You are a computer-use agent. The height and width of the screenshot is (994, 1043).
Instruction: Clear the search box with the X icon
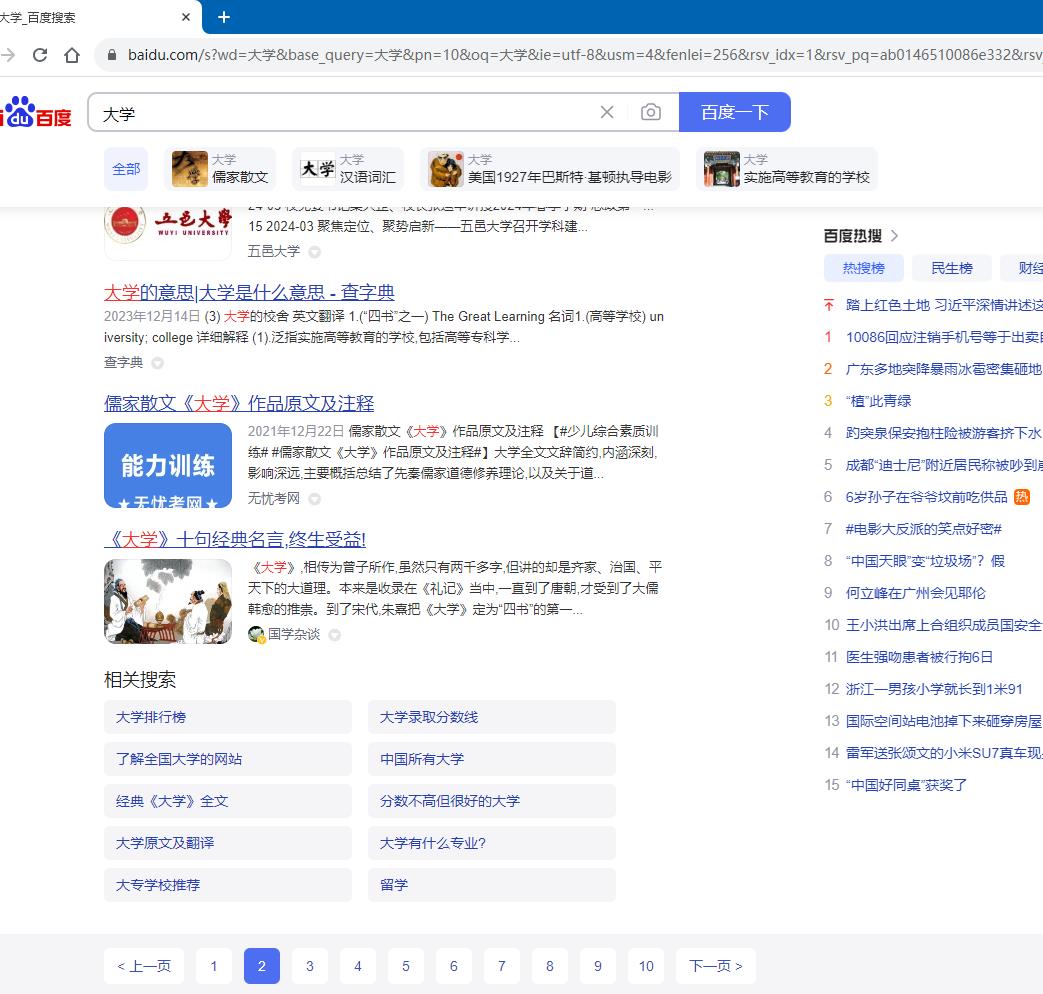point(607,112)
